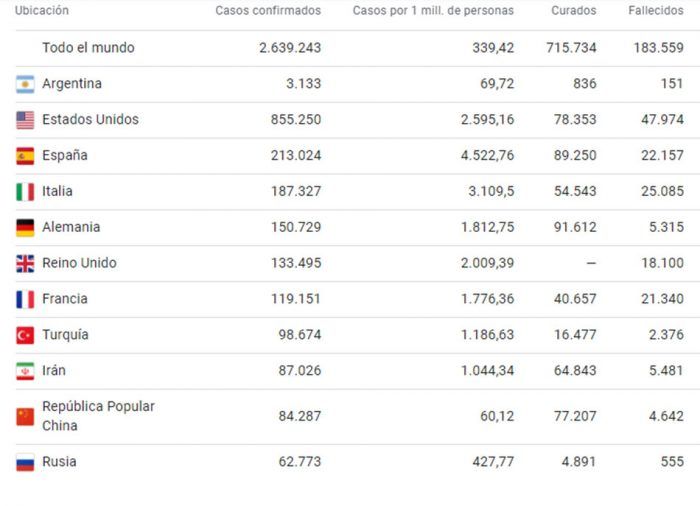Select the Germany flag icon
Viewport: 700px width, 506px height.
(x=25, y=228)
